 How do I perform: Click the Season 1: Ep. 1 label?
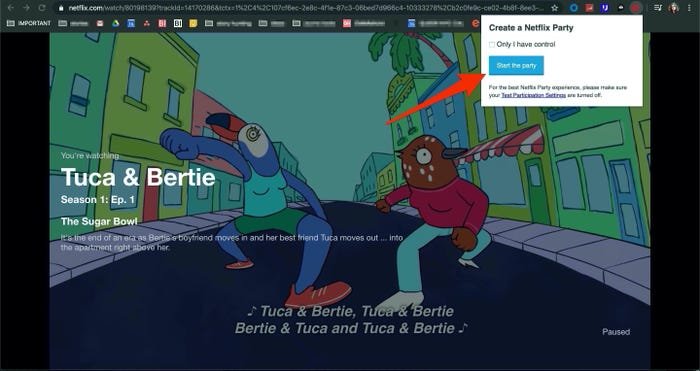click(98, 200)
